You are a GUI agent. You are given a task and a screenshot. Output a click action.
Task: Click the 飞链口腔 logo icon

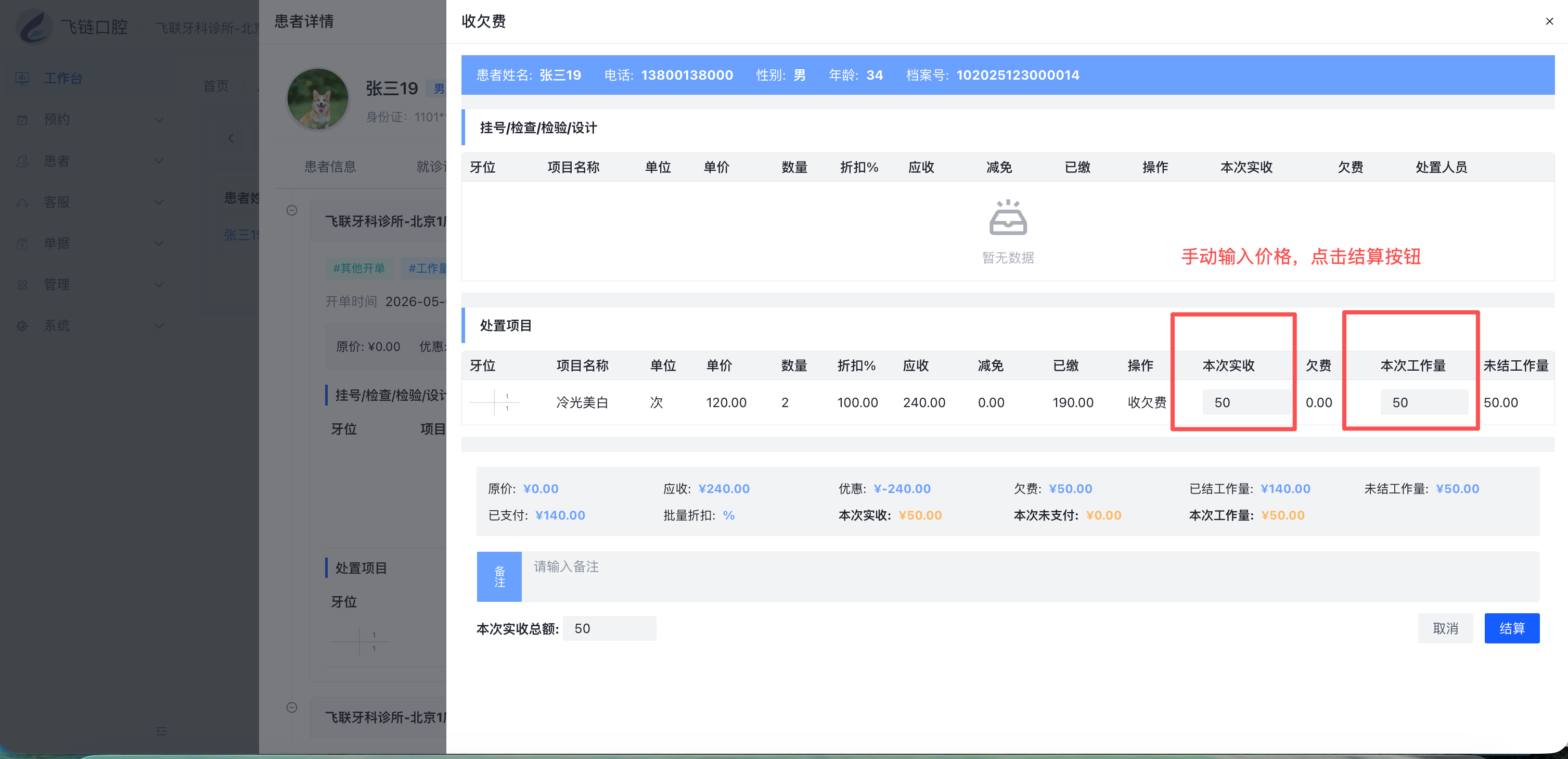pyautogui.click(x=35, y=27)
